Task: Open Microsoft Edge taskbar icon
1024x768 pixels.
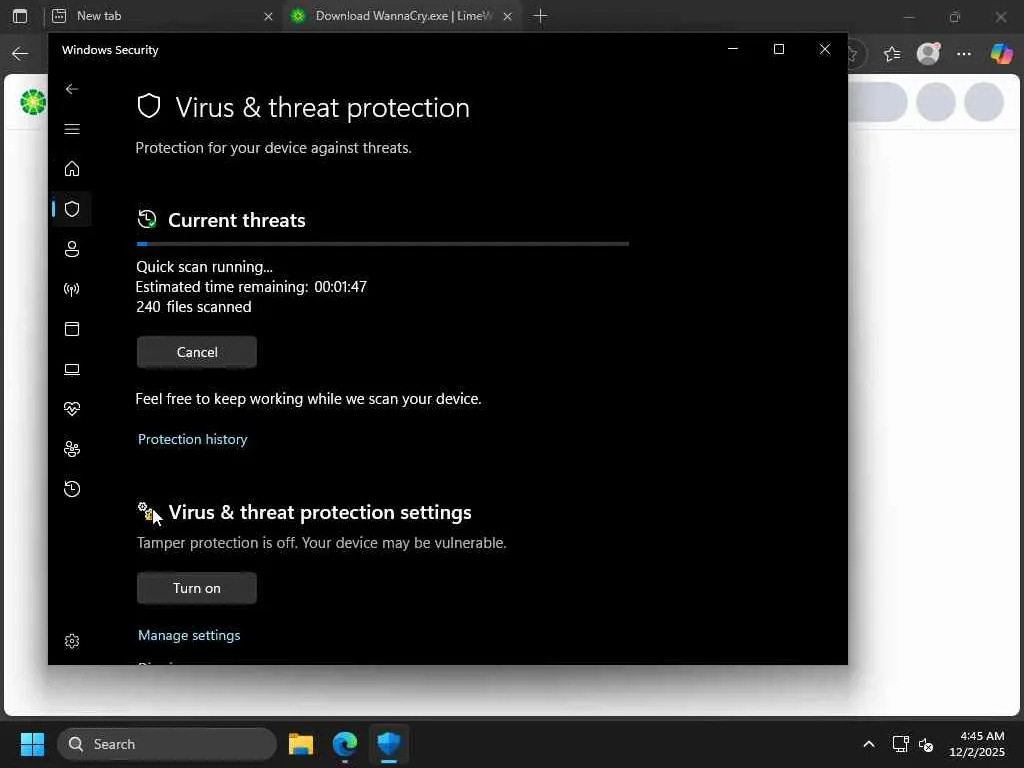Action: (345, 744)
